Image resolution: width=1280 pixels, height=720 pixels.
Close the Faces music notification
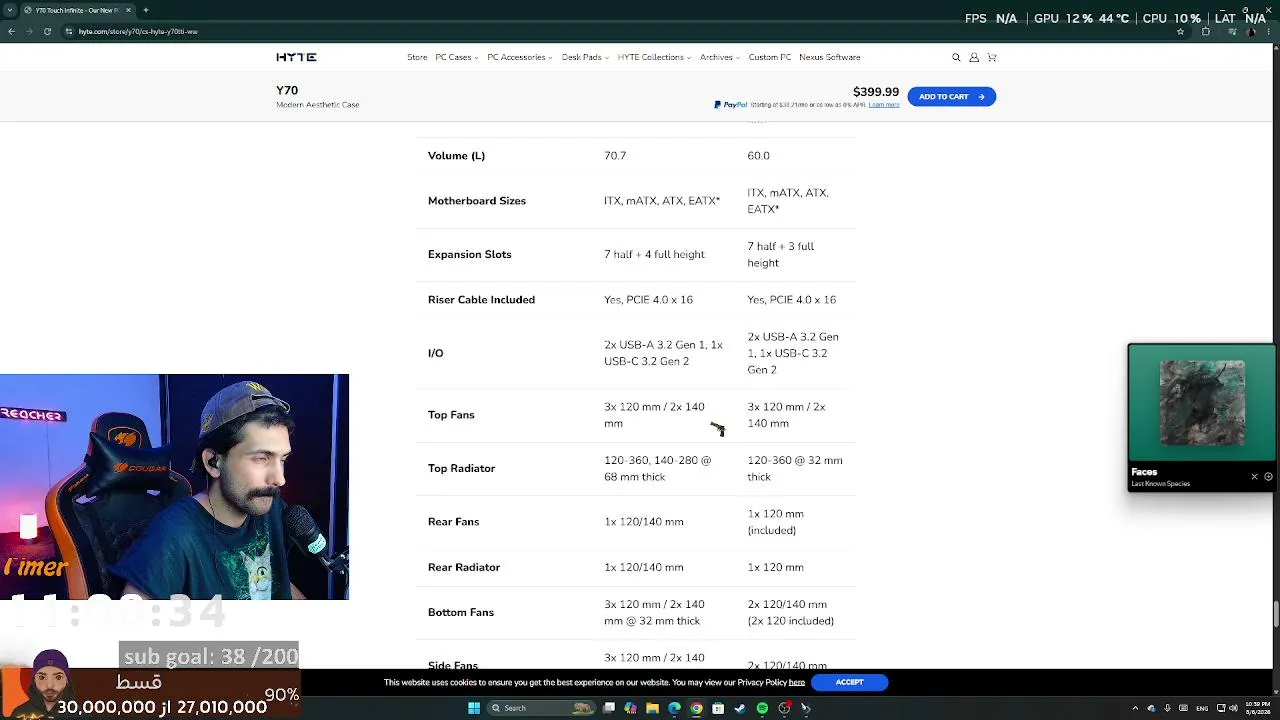pos(1254,477)
